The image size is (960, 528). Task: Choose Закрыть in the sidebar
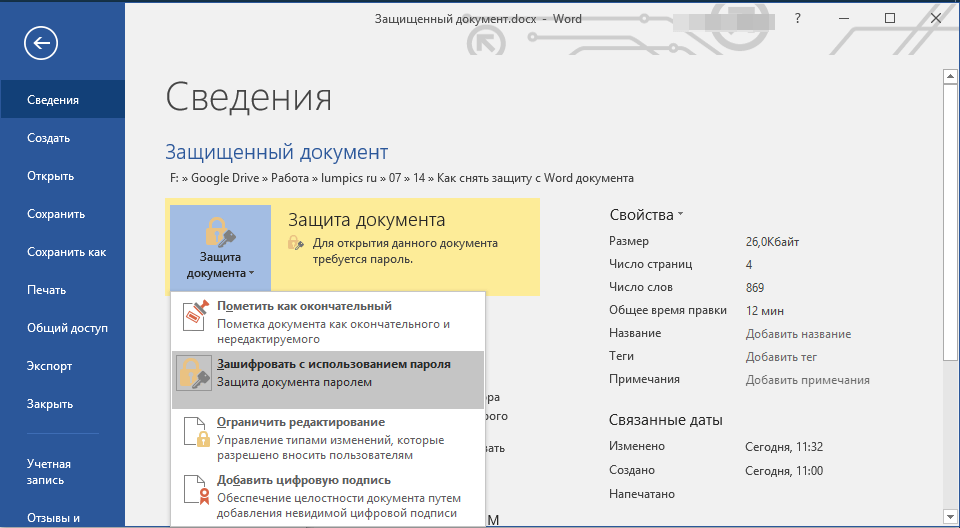click(x=62, y=404)
